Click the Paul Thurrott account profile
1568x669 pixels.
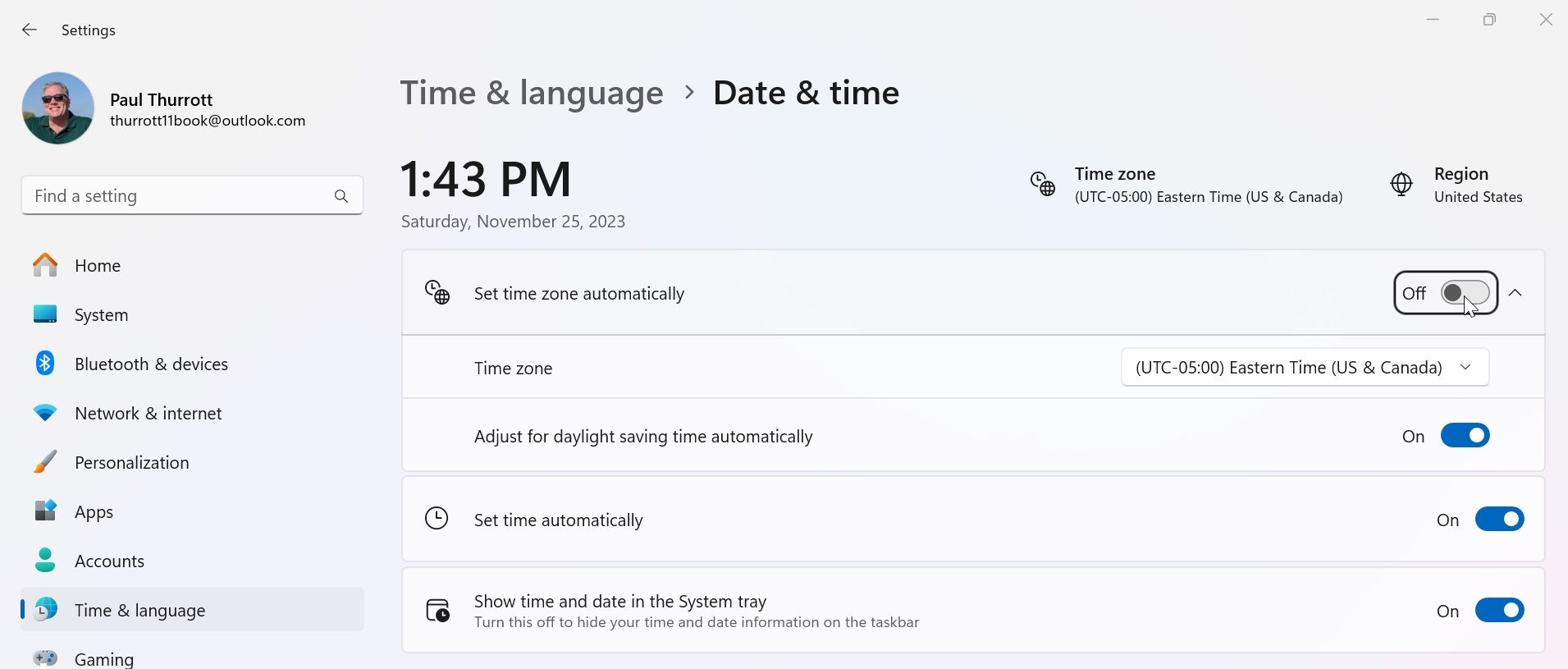click(x=164, y=109)
